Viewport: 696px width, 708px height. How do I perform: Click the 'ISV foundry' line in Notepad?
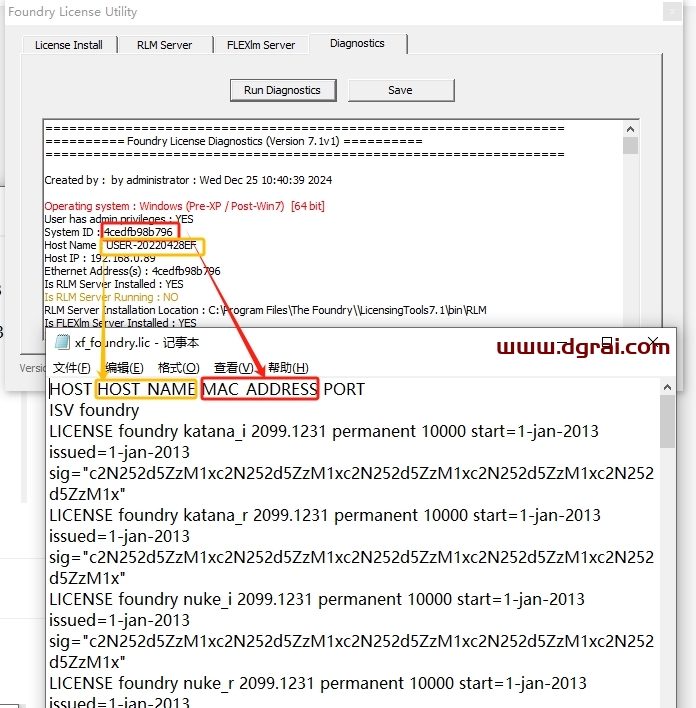94,410
